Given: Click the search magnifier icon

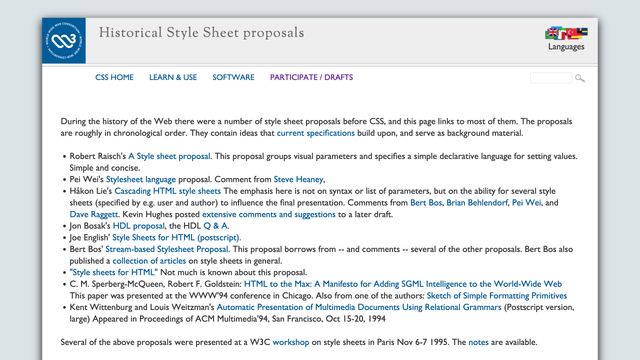Looking at the screenshot, I should (x=580, y=78).
